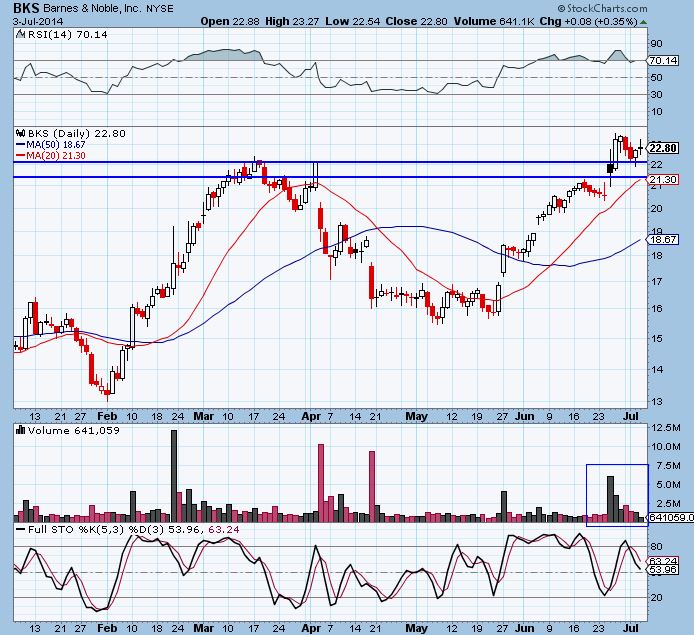Click the candlestick icon before BKS (Daily)

21,133
